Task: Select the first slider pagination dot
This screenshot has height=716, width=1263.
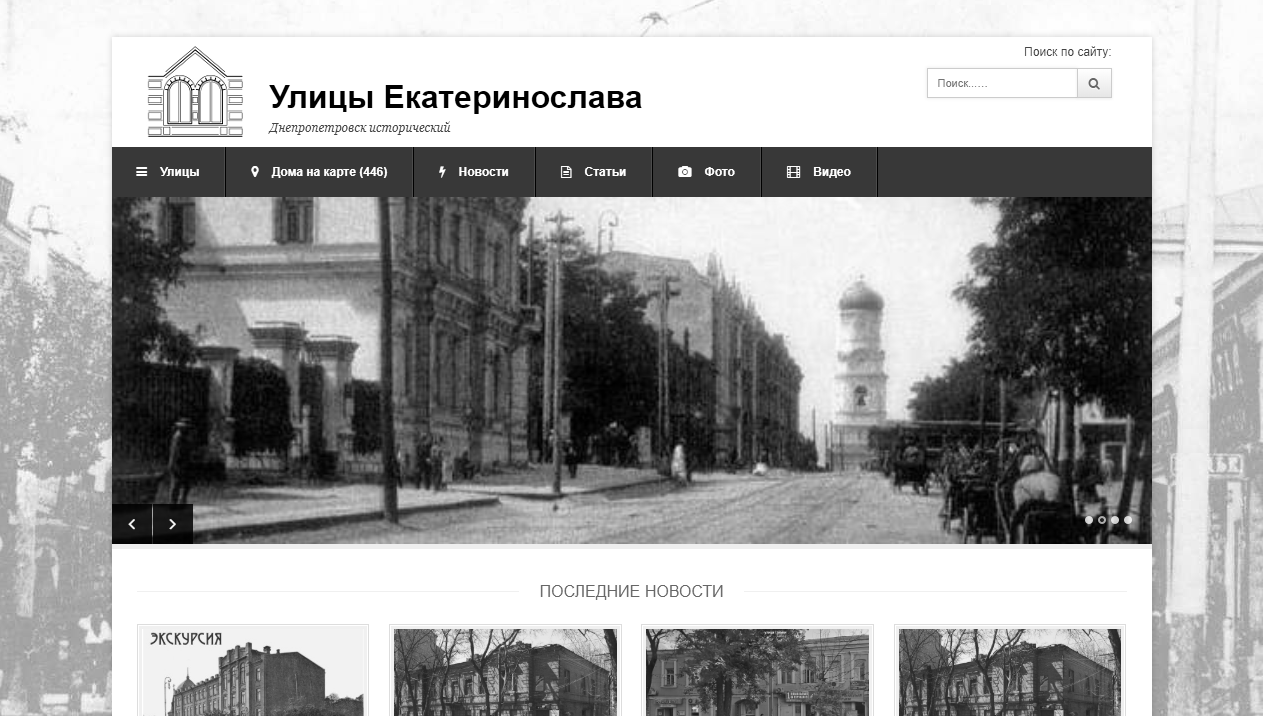Action: (x=1089, y=520)
